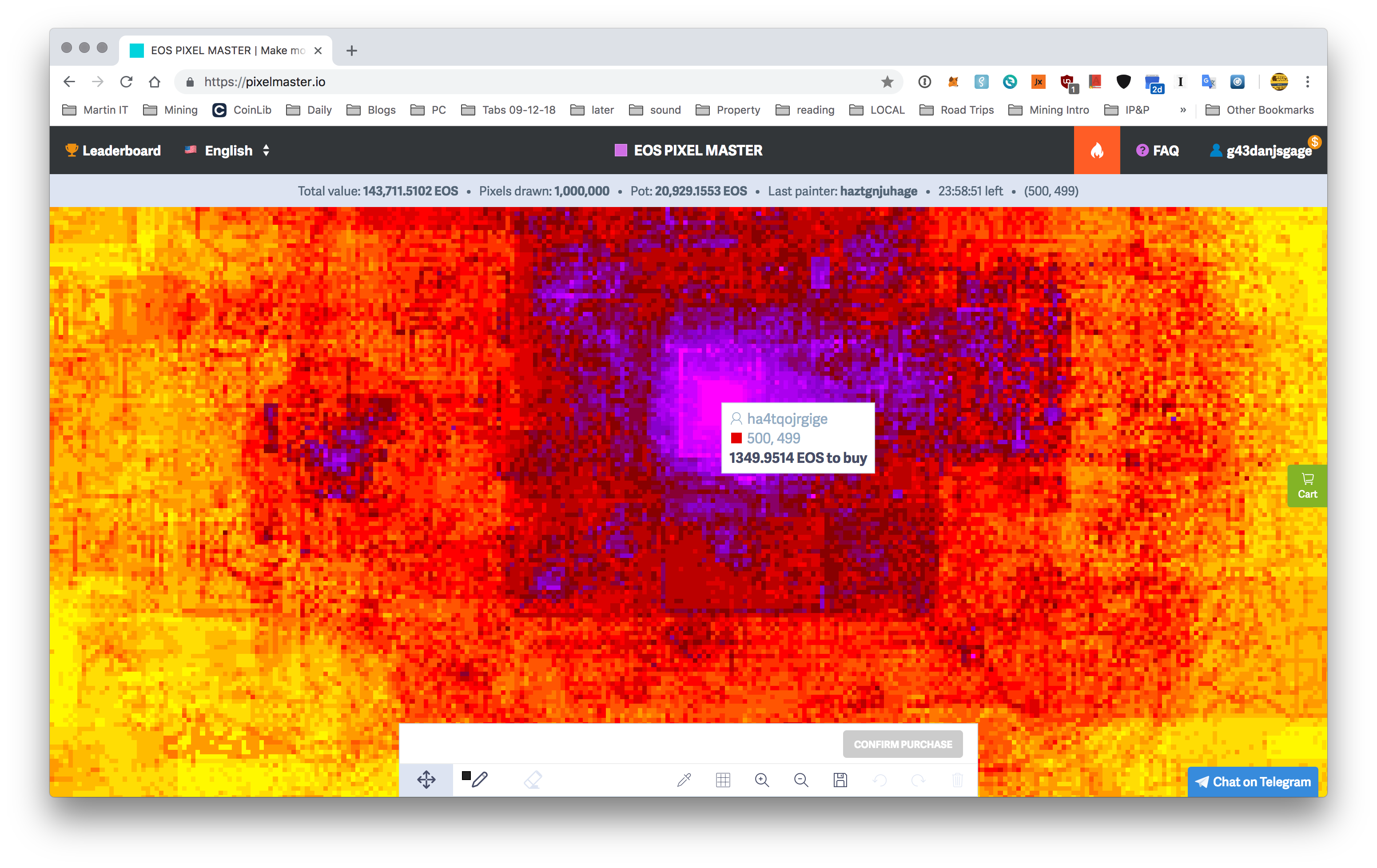Open the black shield extension

[1123, 82]
